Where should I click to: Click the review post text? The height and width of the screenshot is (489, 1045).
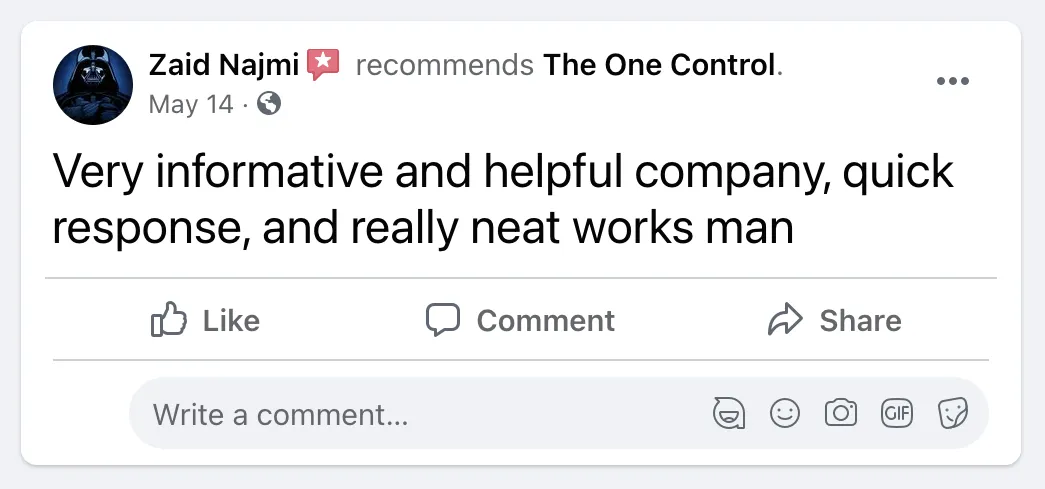coord(503,200)
